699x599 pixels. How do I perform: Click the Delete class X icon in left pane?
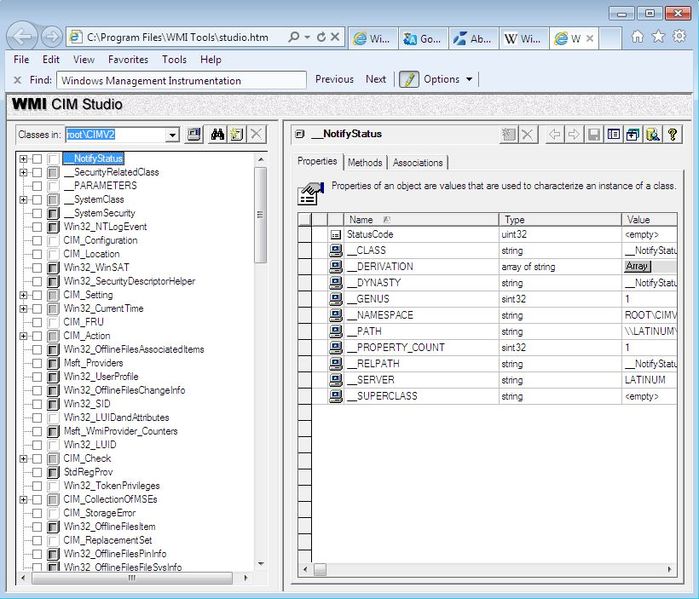(256, 134)
